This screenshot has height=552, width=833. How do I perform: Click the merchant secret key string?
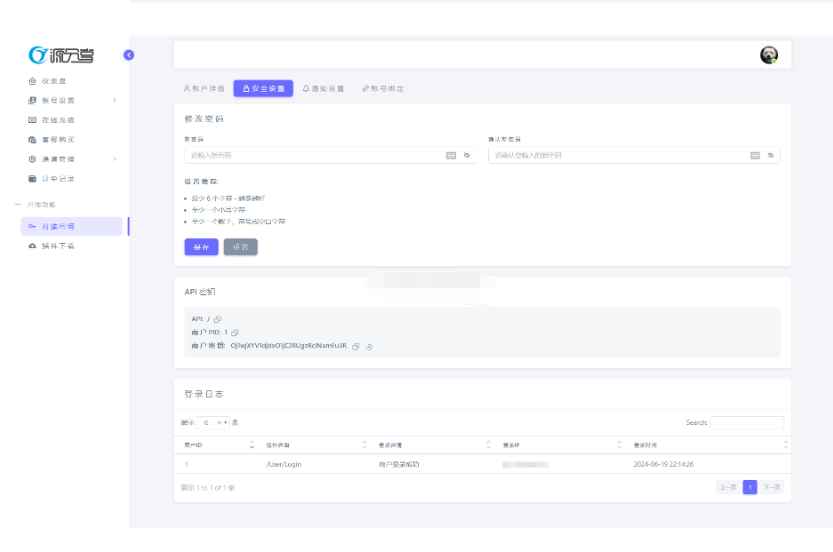click(288, 346)
